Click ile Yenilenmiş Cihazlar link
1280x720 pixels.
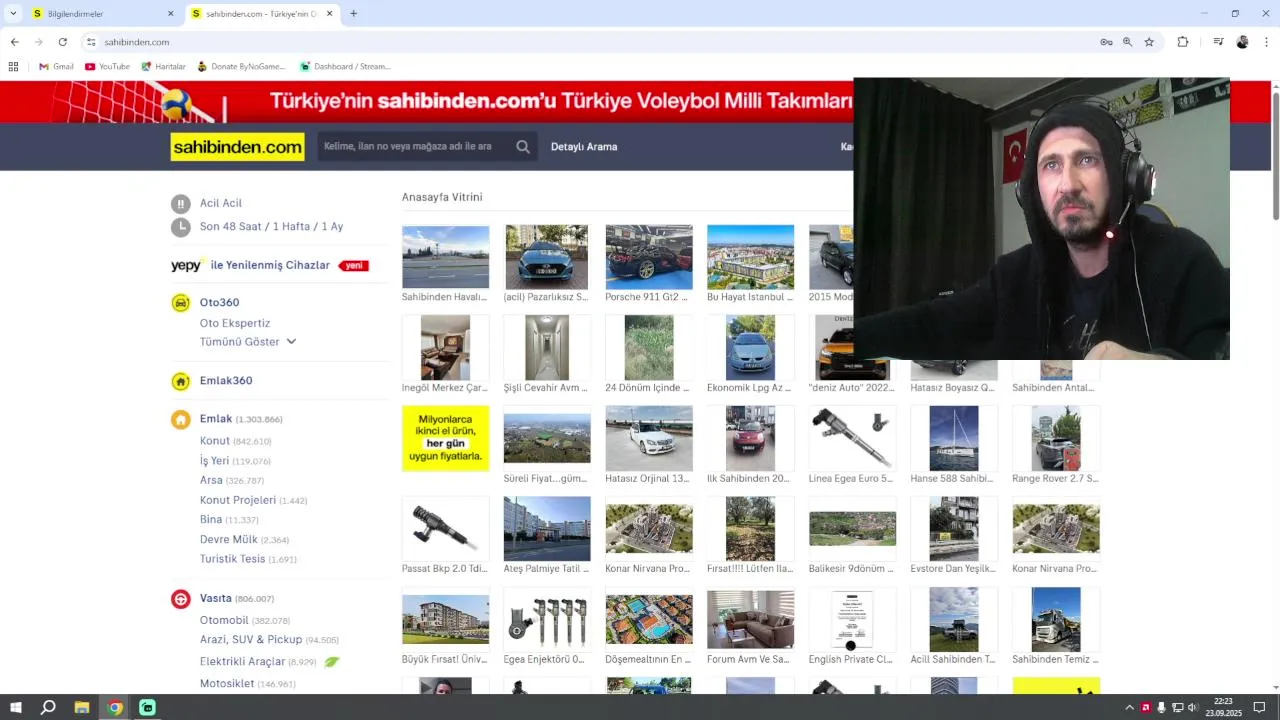tap(270, 265)
